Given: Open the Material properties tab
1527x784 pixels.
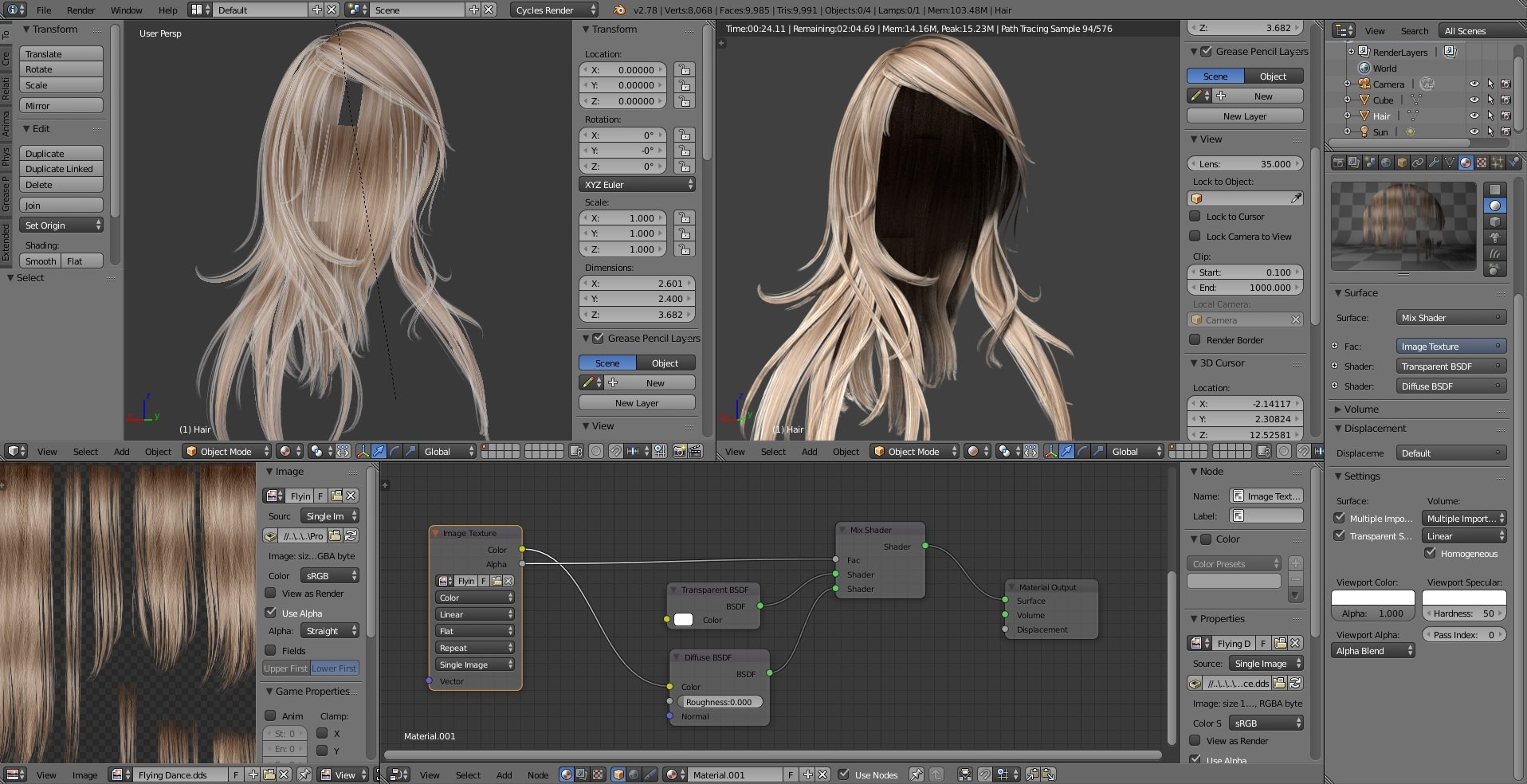Looking at the screenshot, I should tap(1466, 163).
